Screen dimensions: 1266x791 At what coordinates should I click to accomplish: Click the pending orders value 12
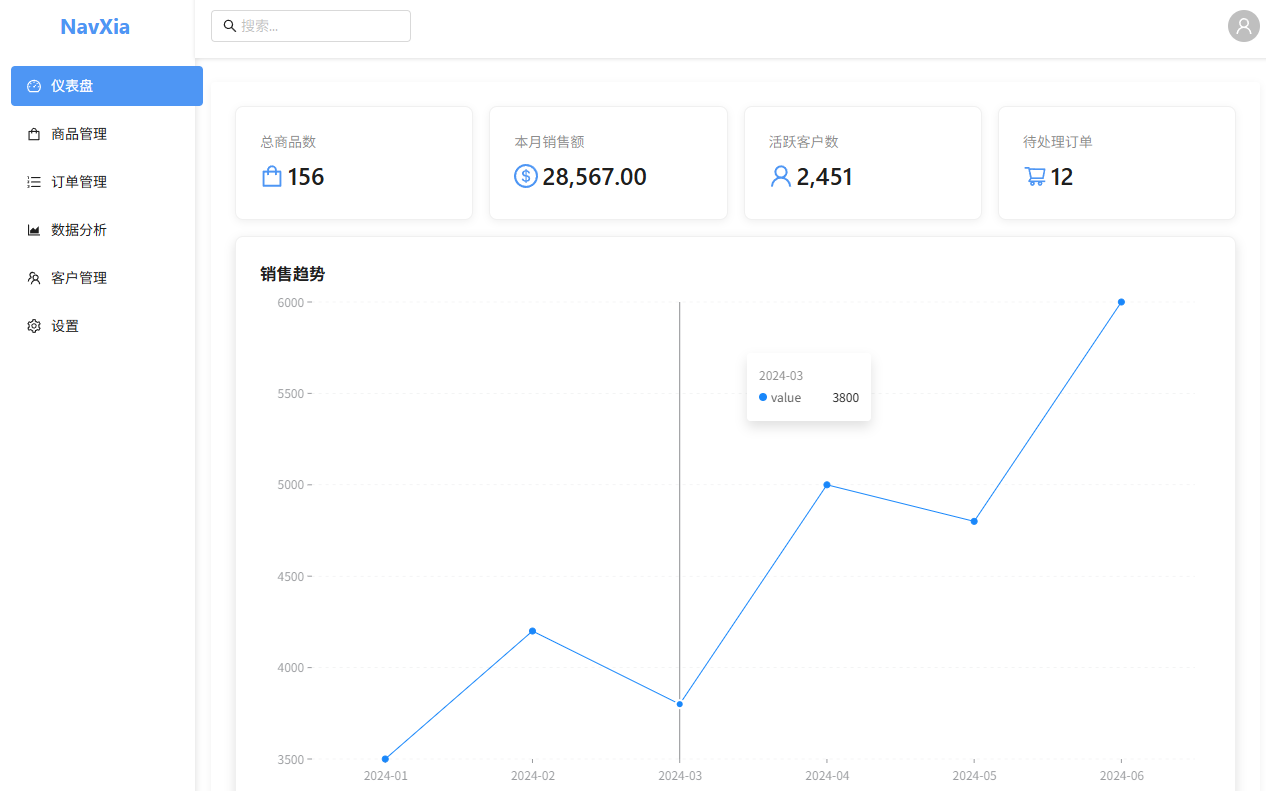[1062, 177]
